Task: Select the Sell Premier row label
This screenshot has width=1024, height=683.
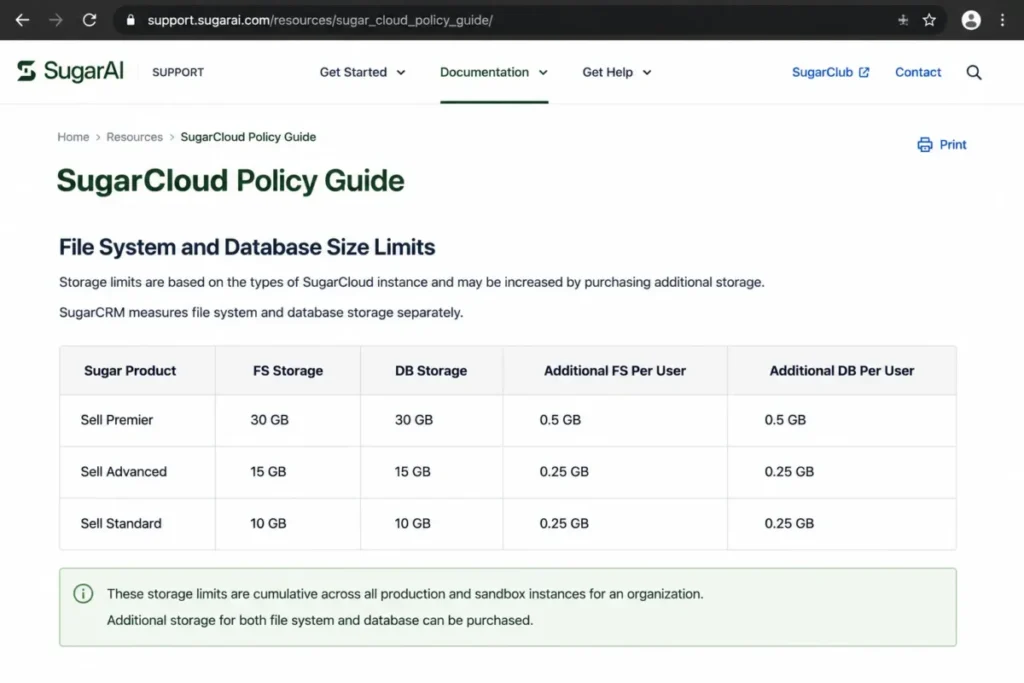Action: (117, 420)
